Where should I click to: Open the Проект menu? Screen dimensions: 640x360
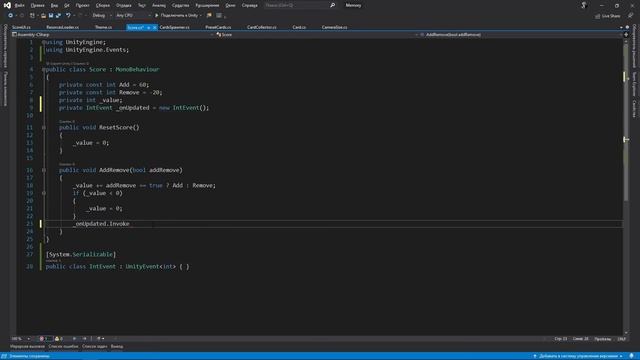coord(82,5)
